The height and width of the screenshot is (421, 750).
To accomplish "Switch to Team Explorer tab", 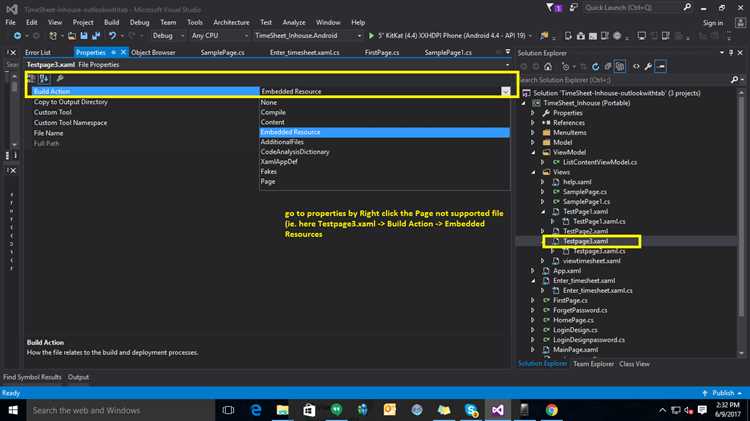I will [593, 364].
